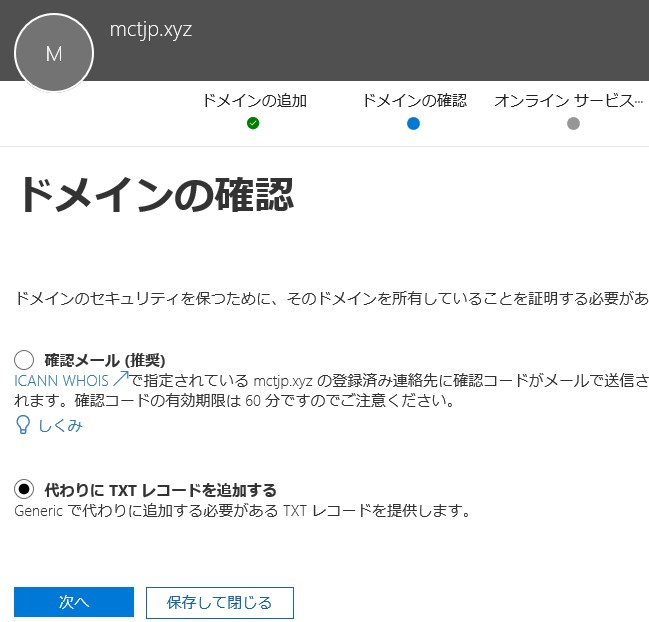Click the mctjp.xyz domain title in header
This screenshot has width=649, height=622.
[x=151, y=30]
